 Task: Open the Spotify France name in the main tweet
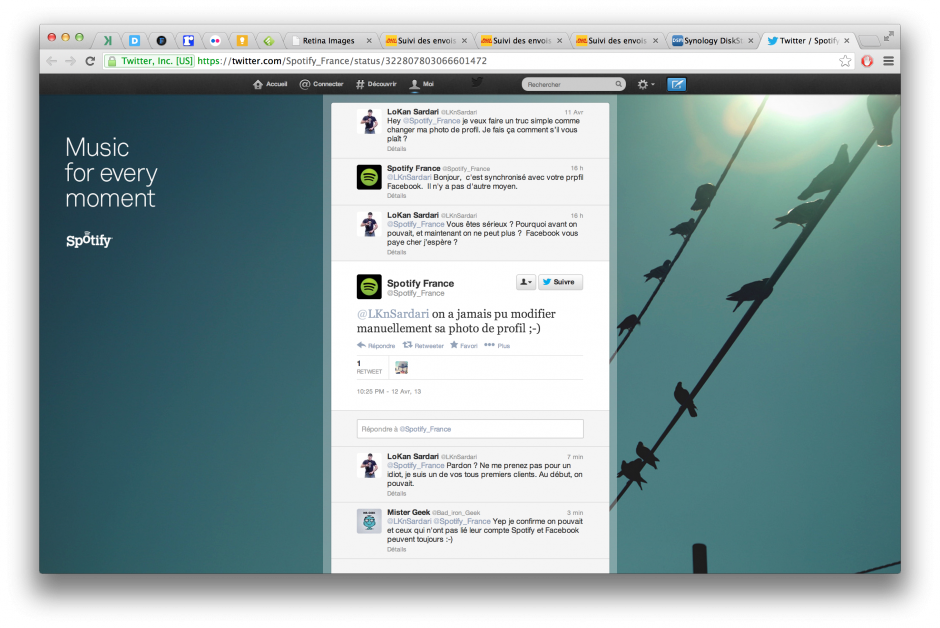(x=420, y=283)
